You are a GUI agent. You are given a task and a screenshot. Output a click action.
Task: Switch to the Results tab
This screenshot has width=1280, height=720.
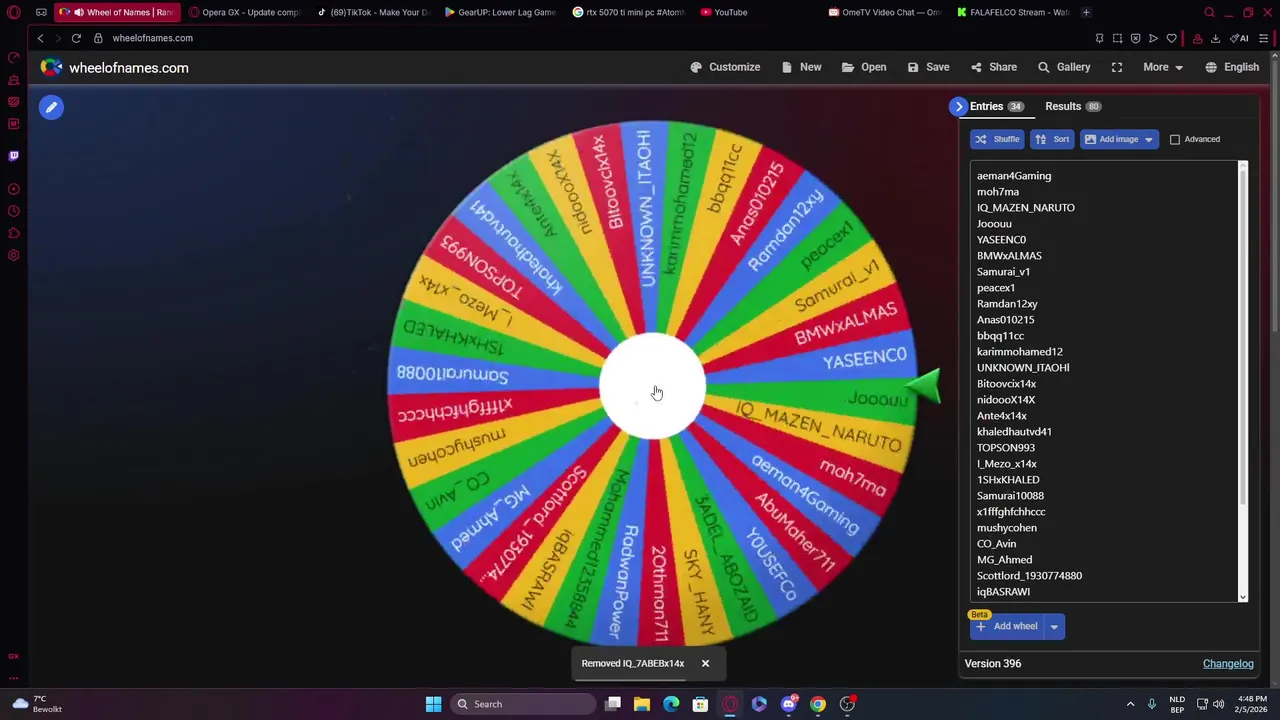tap(1072, 106)
